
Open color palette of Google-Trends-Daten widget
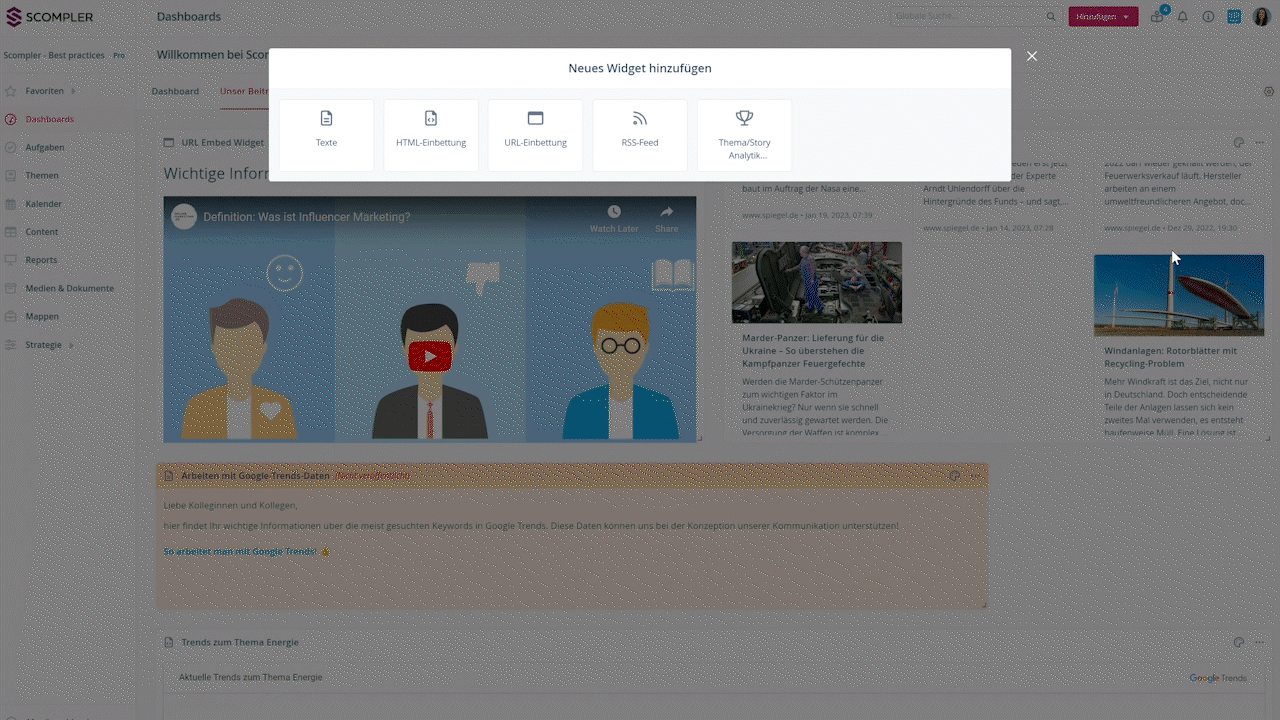pos(954,476)
